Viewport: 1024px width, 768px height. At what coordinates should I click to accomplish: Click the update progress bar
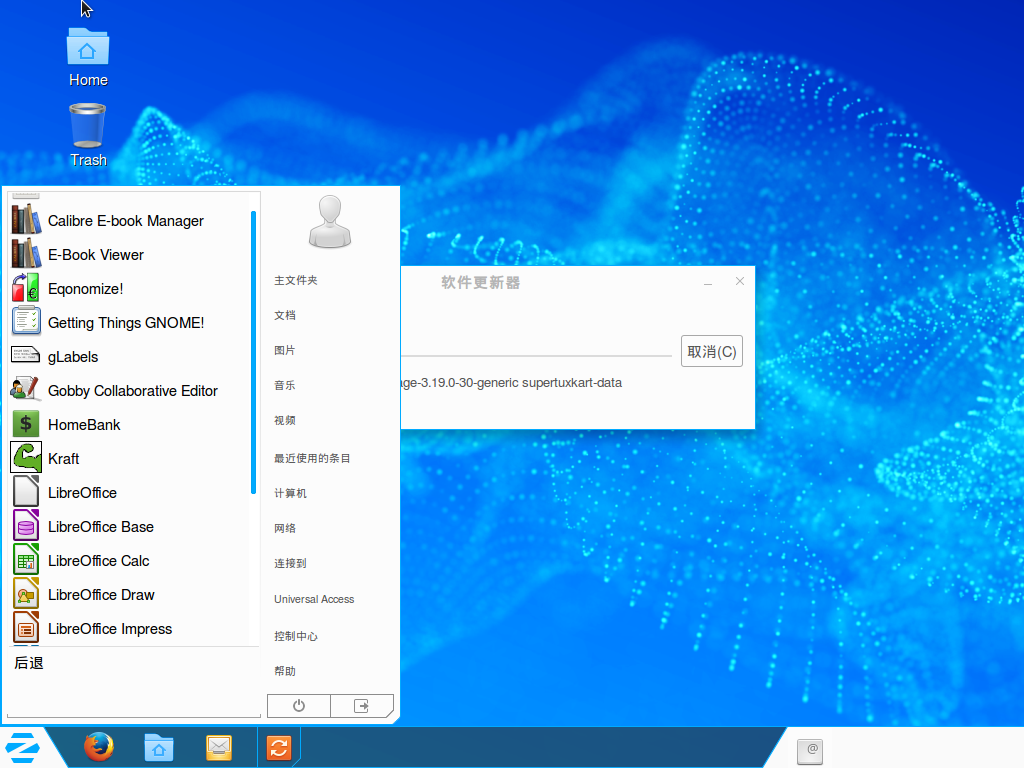click(x=536, y=355)
